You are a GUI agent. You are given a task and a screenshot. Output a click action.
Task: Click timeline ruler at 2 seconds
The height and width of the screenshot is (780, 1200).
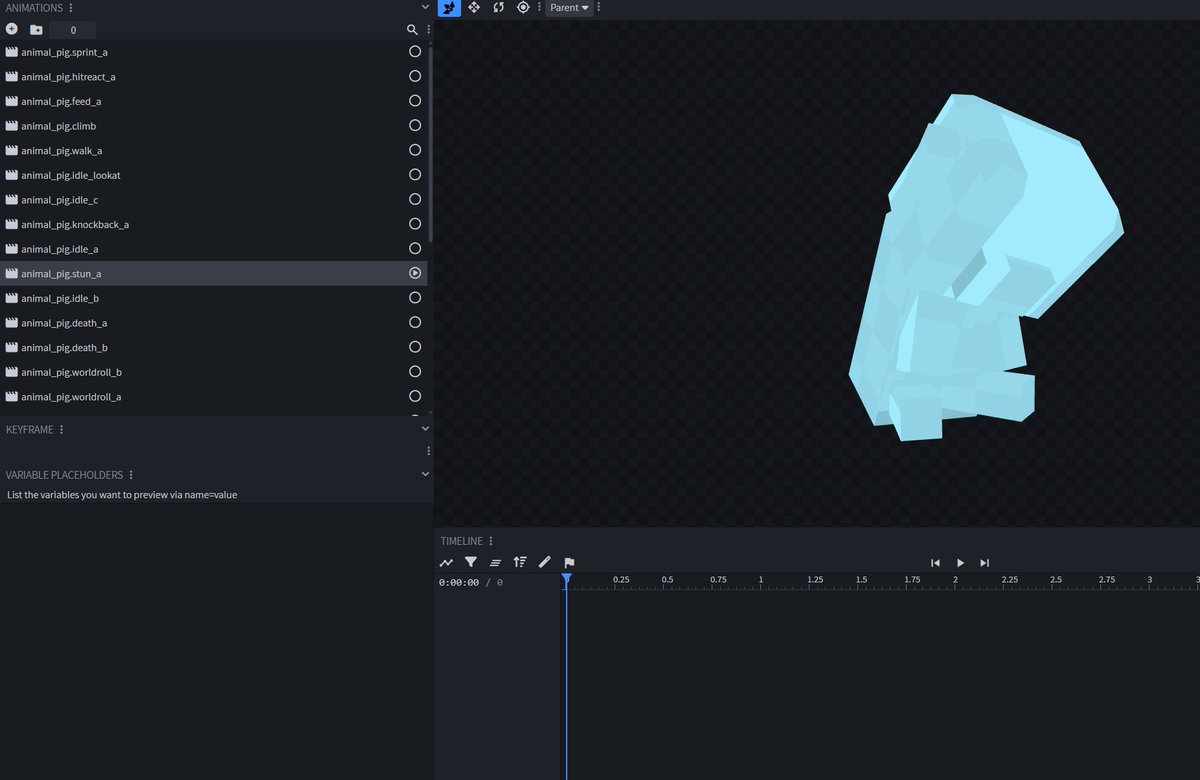tap(955, 581)
